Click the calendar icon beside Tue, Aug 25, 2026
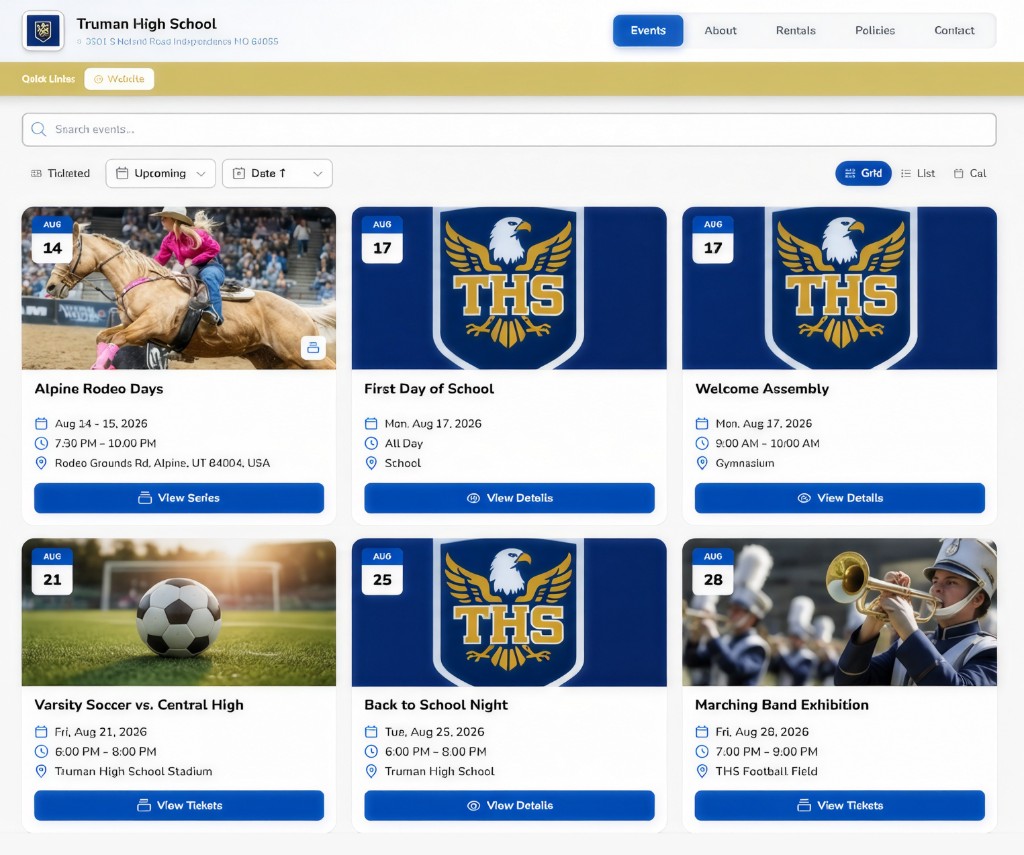The width and height of the screenshot is (1024, 855). (371, 732)
